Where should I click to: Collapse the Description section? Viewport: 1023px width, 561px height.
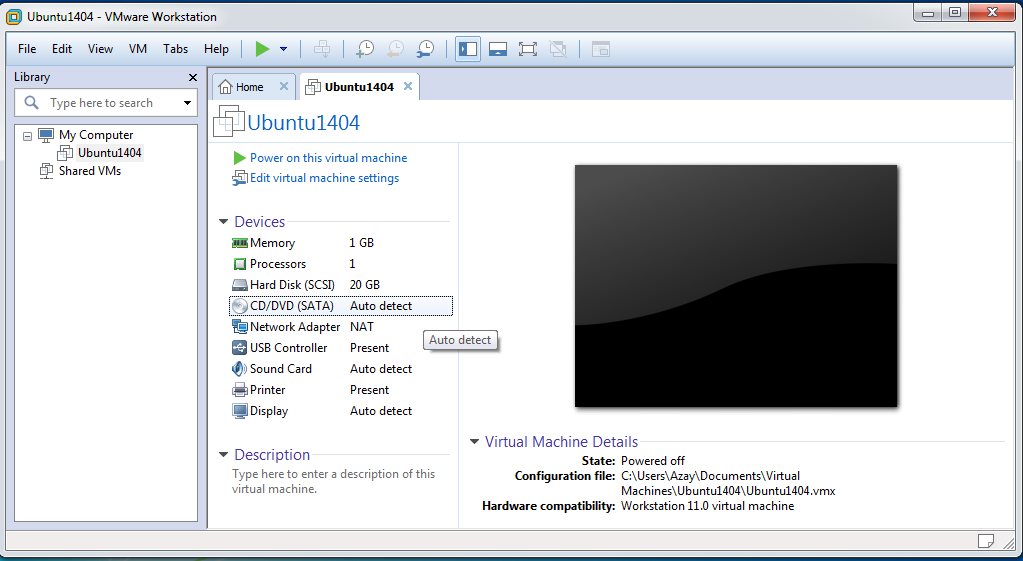pyautogui.click(x=224, y=455)
